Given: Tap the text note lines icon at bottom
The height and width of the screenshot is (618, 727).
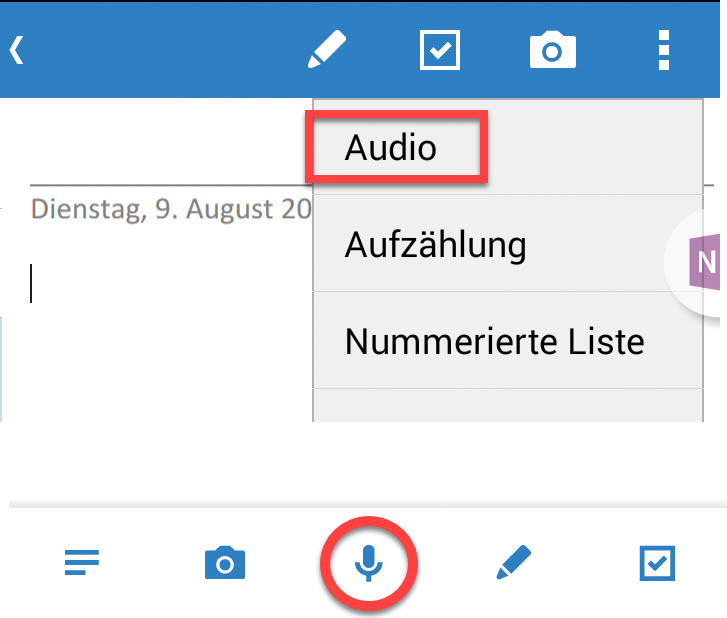Looking at the screenshot, I should 82,562.
